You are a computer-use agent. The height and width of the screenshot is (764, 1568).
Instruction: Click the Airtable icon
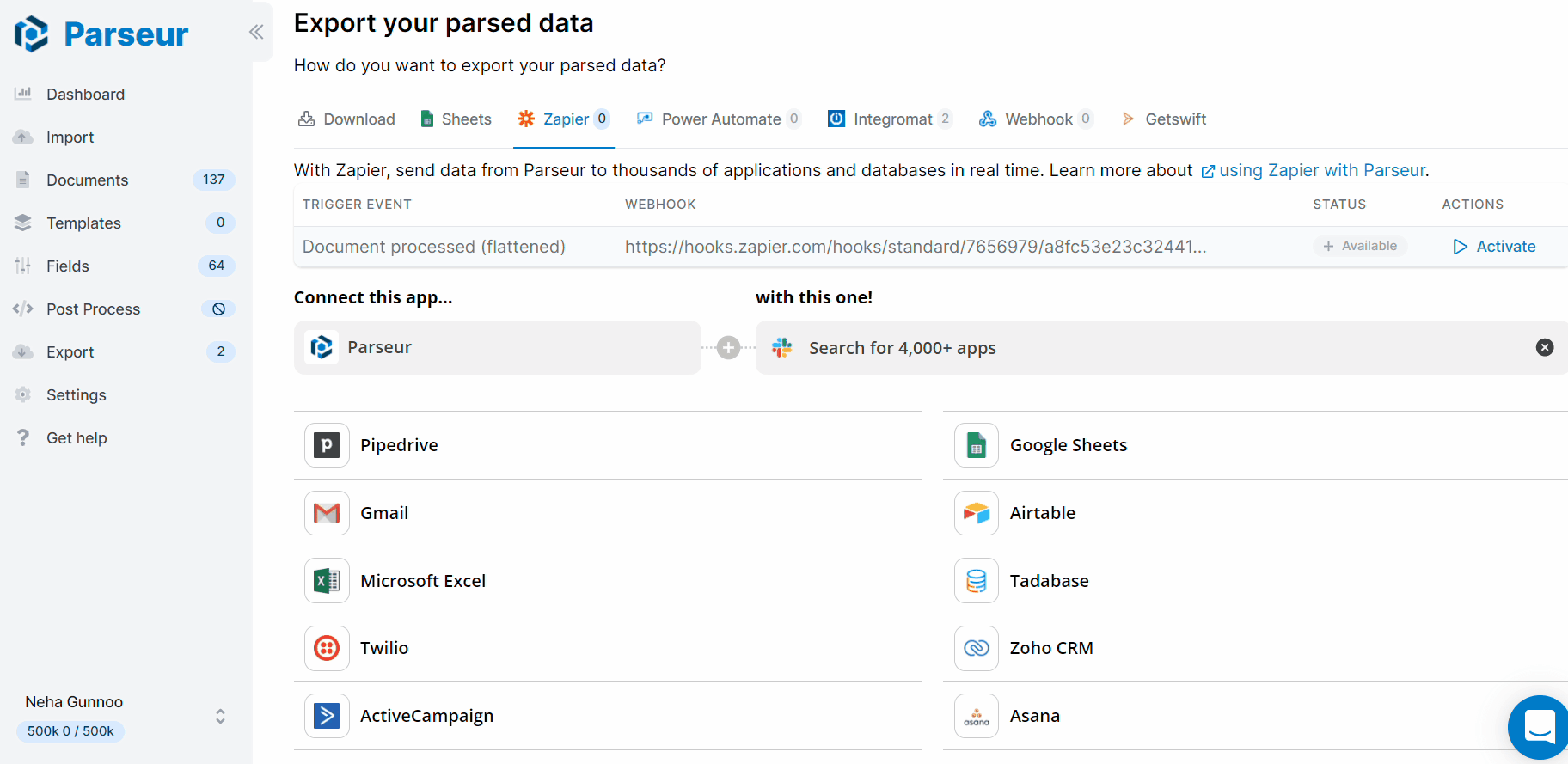coord(977,513)
